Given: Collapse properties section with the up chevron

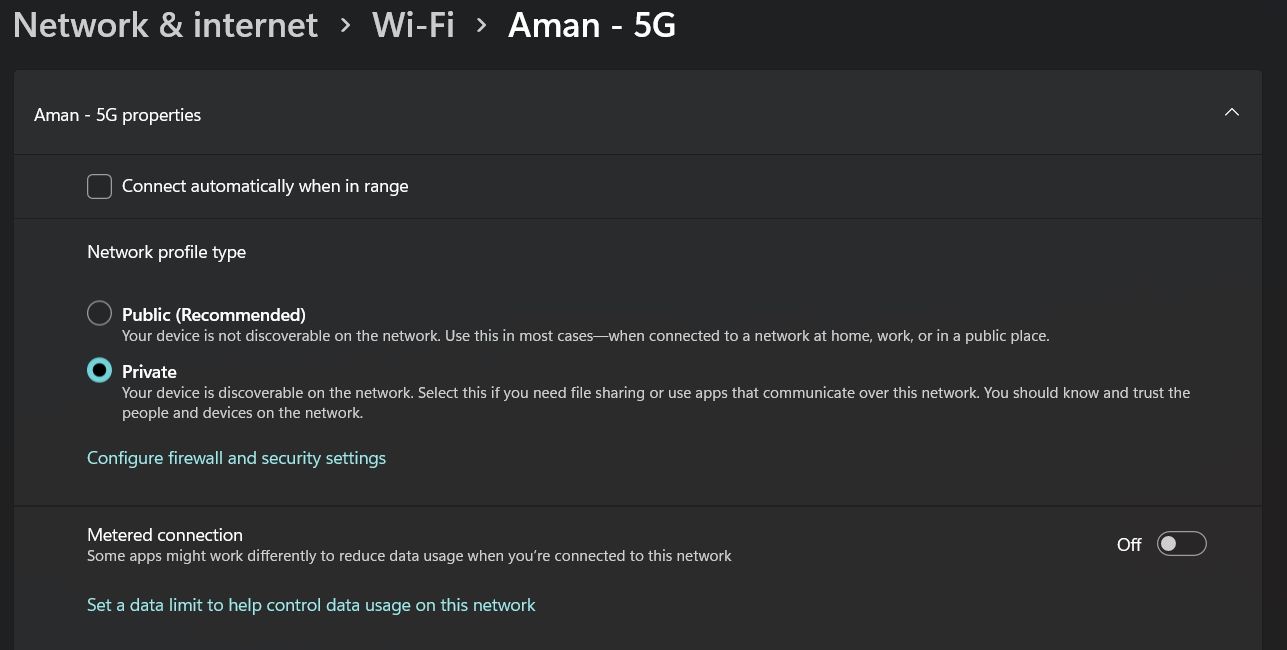Looking at the screenshot, I should tap(1232, 113).
